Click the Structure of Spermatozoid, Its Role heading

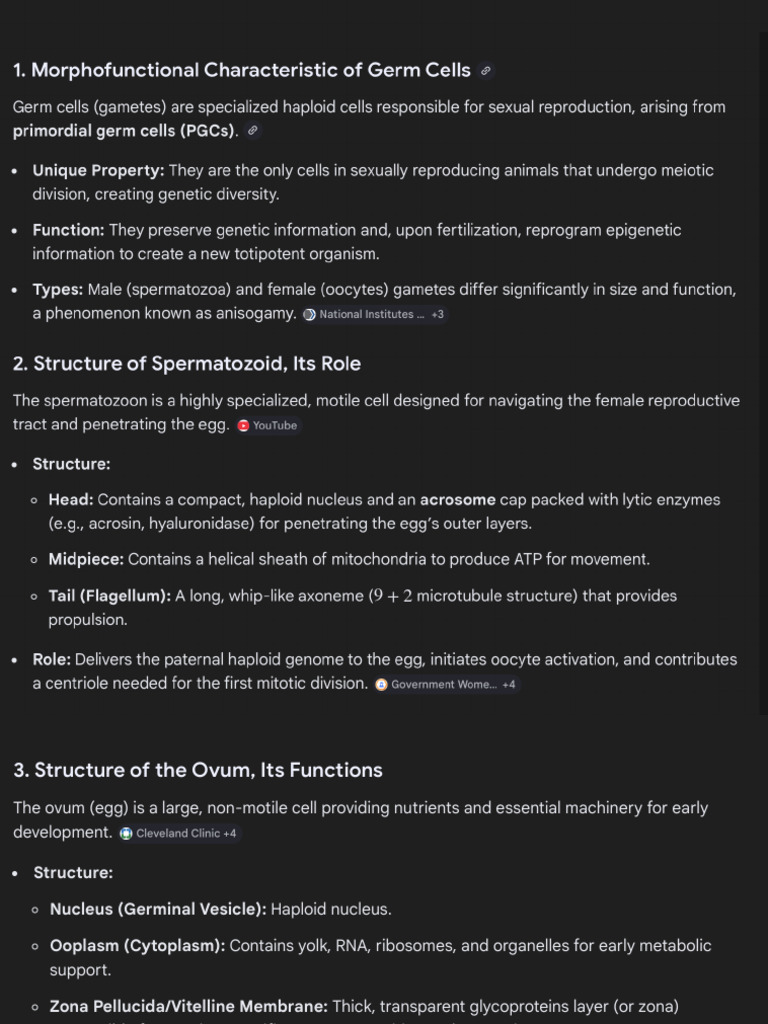point(187,364)
